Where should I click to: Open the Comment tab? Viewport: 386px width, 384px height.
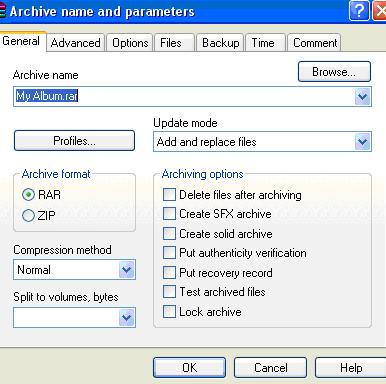[314, 43]
